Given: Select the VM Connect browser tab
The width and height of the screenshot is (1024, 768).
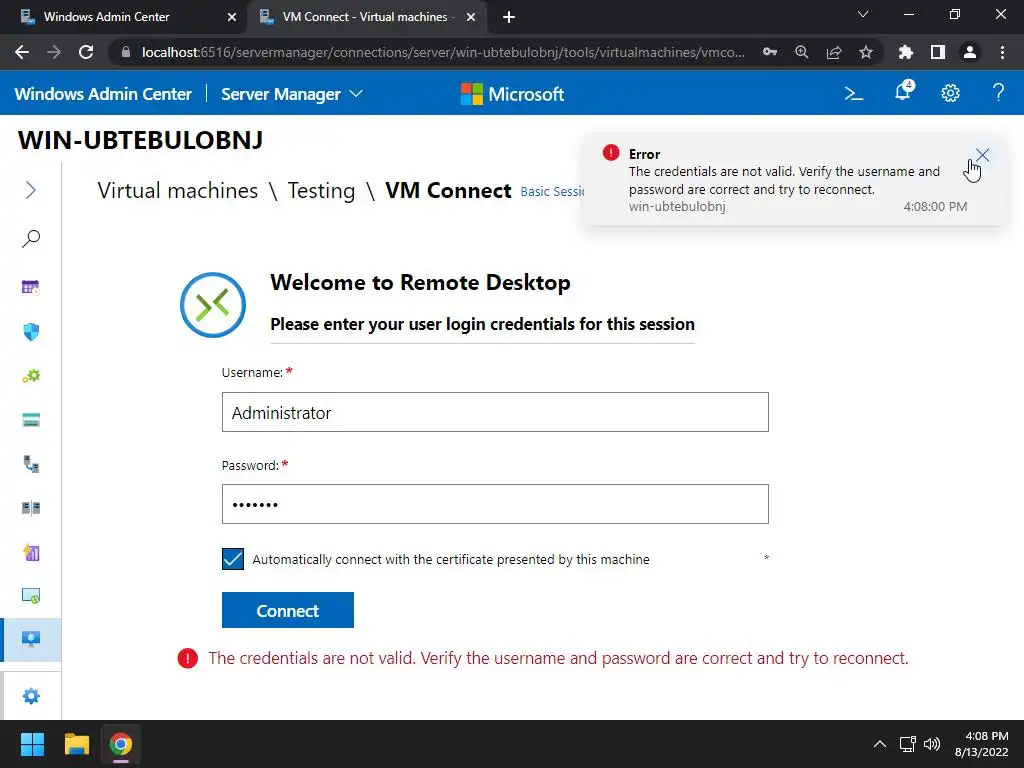Looking at the screenshot, I should [366, 17].
